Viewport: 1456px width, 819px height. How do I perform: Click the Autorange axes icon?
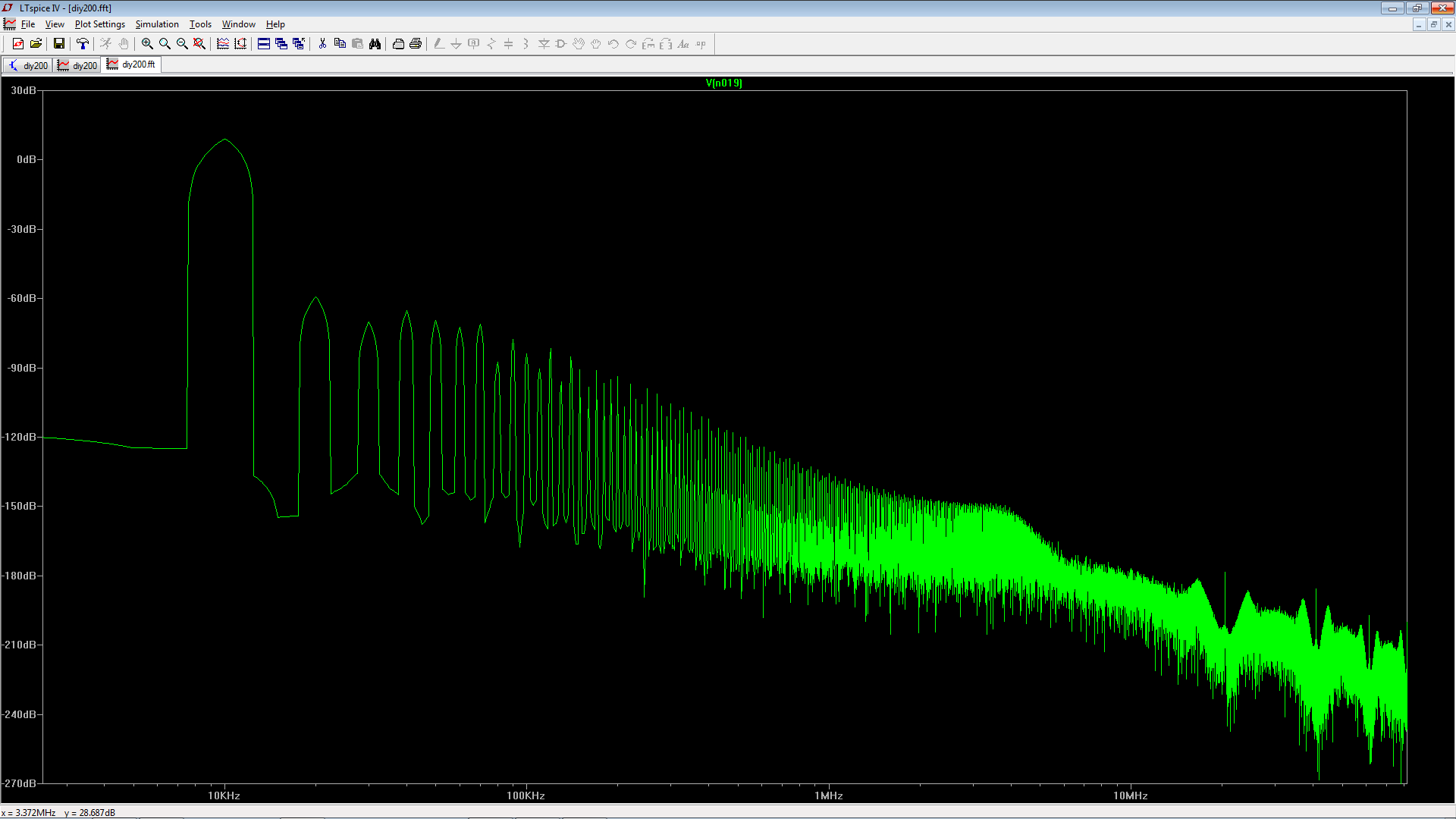click(x=240, y=44)
